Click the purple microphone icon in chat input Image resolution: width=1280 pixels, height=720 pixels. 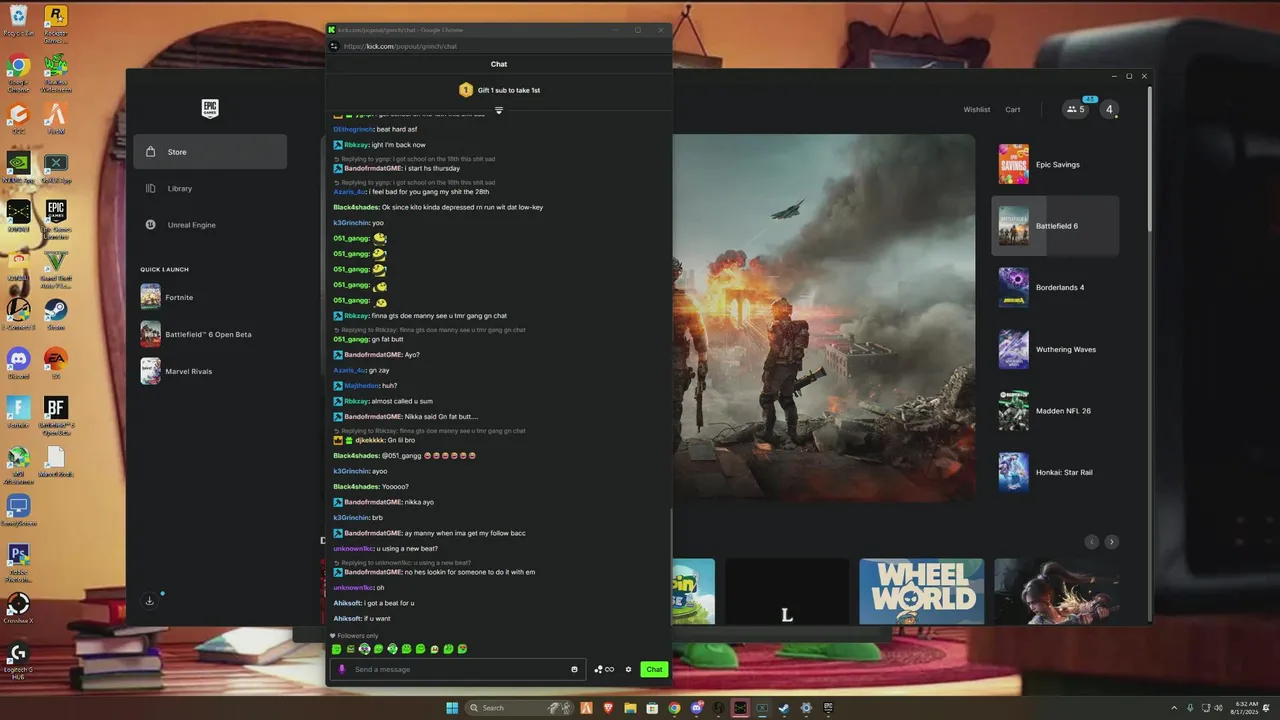click(x=342, y=669)
